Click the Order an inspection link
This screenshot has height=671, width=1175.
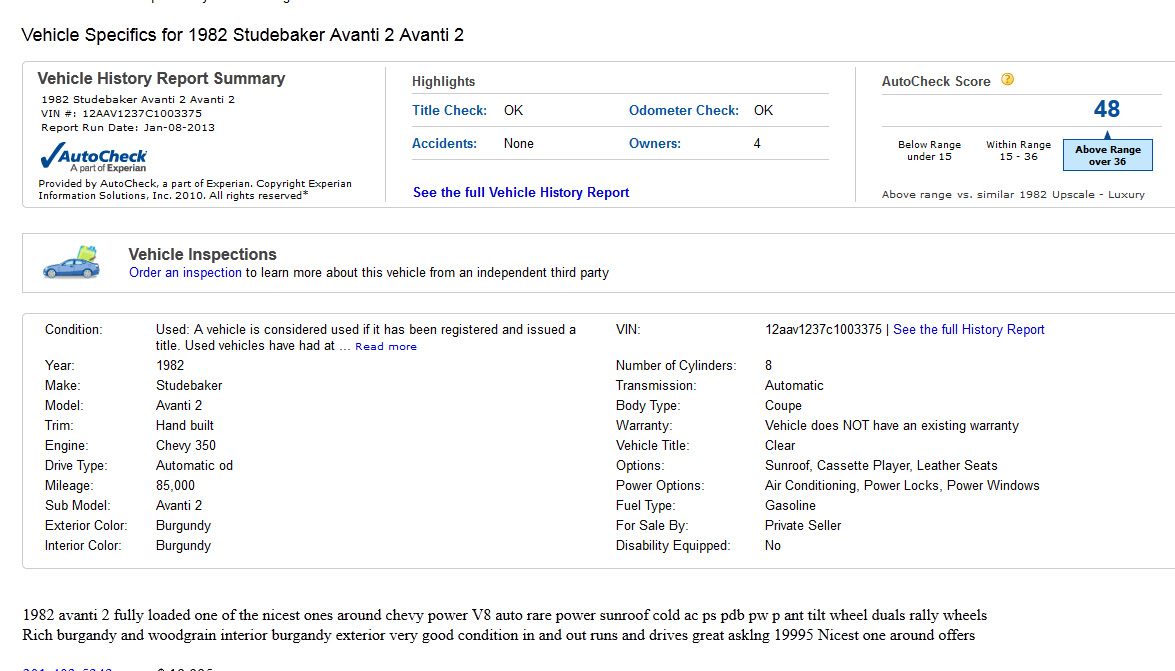(185, 272)
